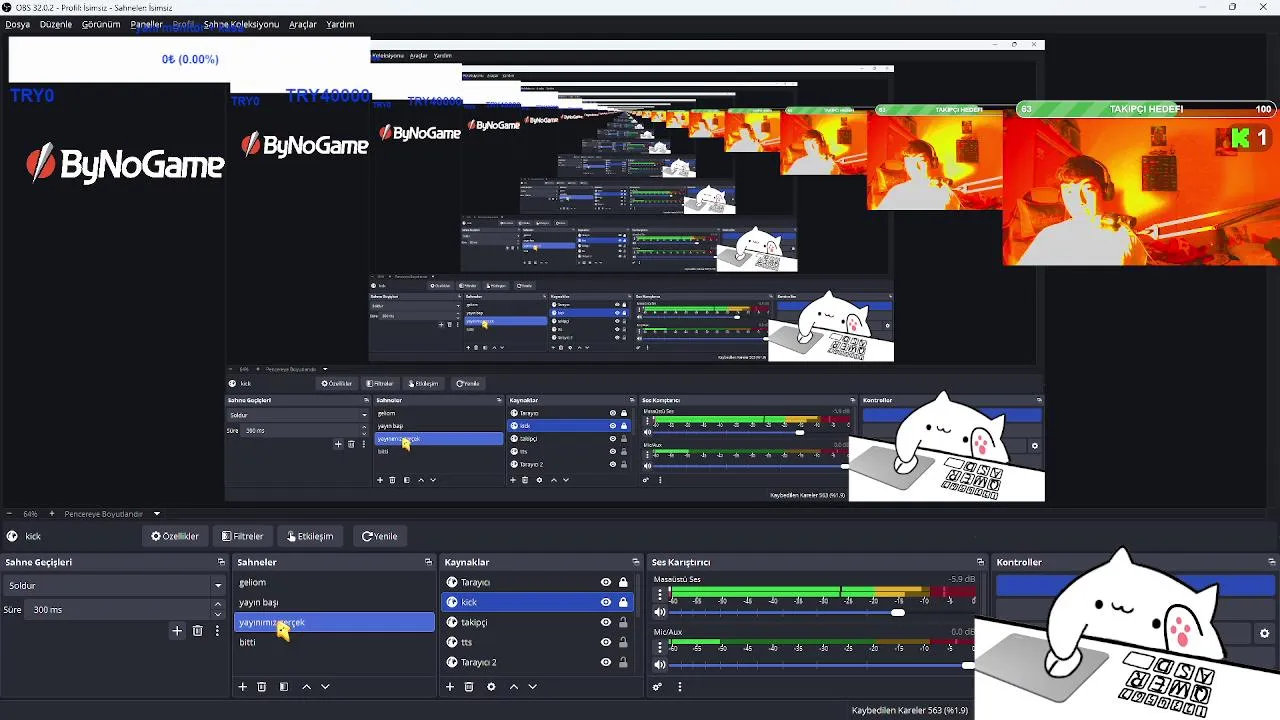This screenshot has width=1280, height=720.
Task: Lock the takipçi source with its lock icon
Action: [623, 622]
